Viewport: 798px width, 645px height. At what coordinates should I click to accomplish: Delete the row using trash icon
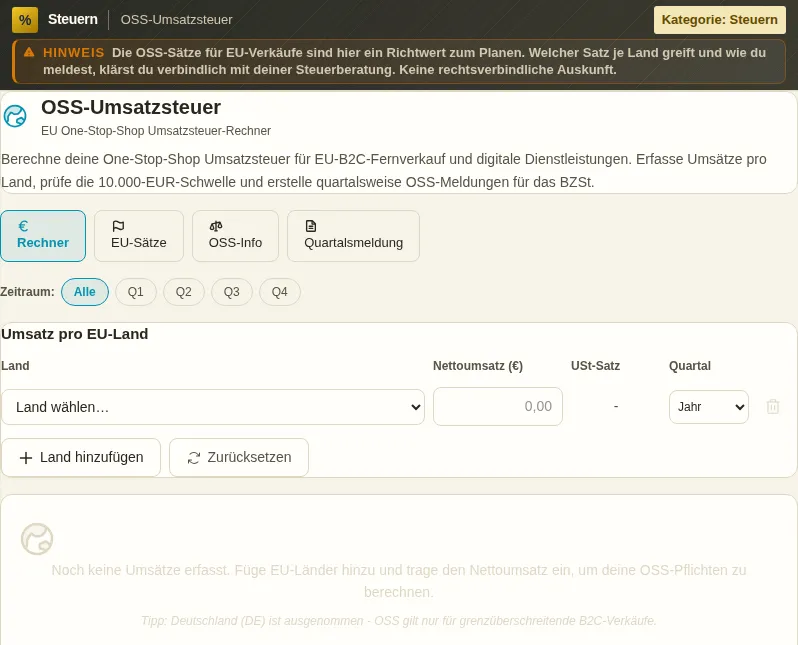click(773, 406)
